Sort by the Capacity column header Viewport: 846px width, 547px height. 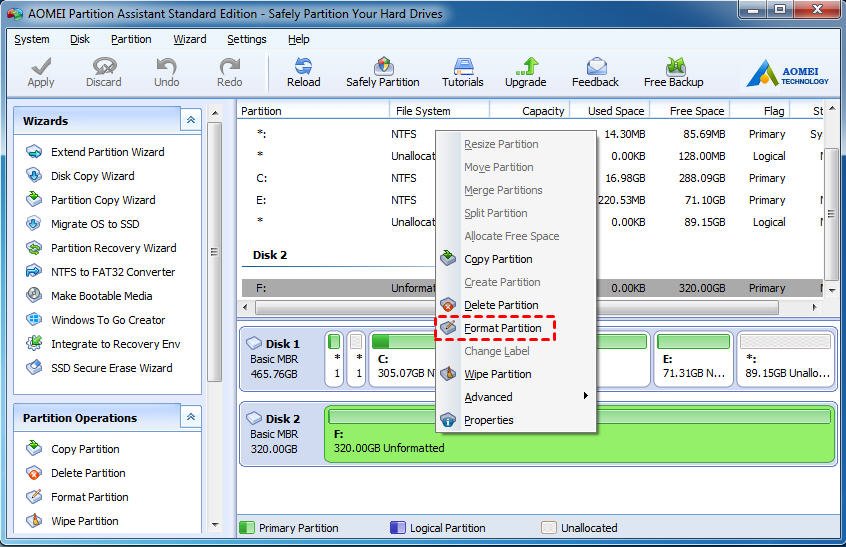529,111
